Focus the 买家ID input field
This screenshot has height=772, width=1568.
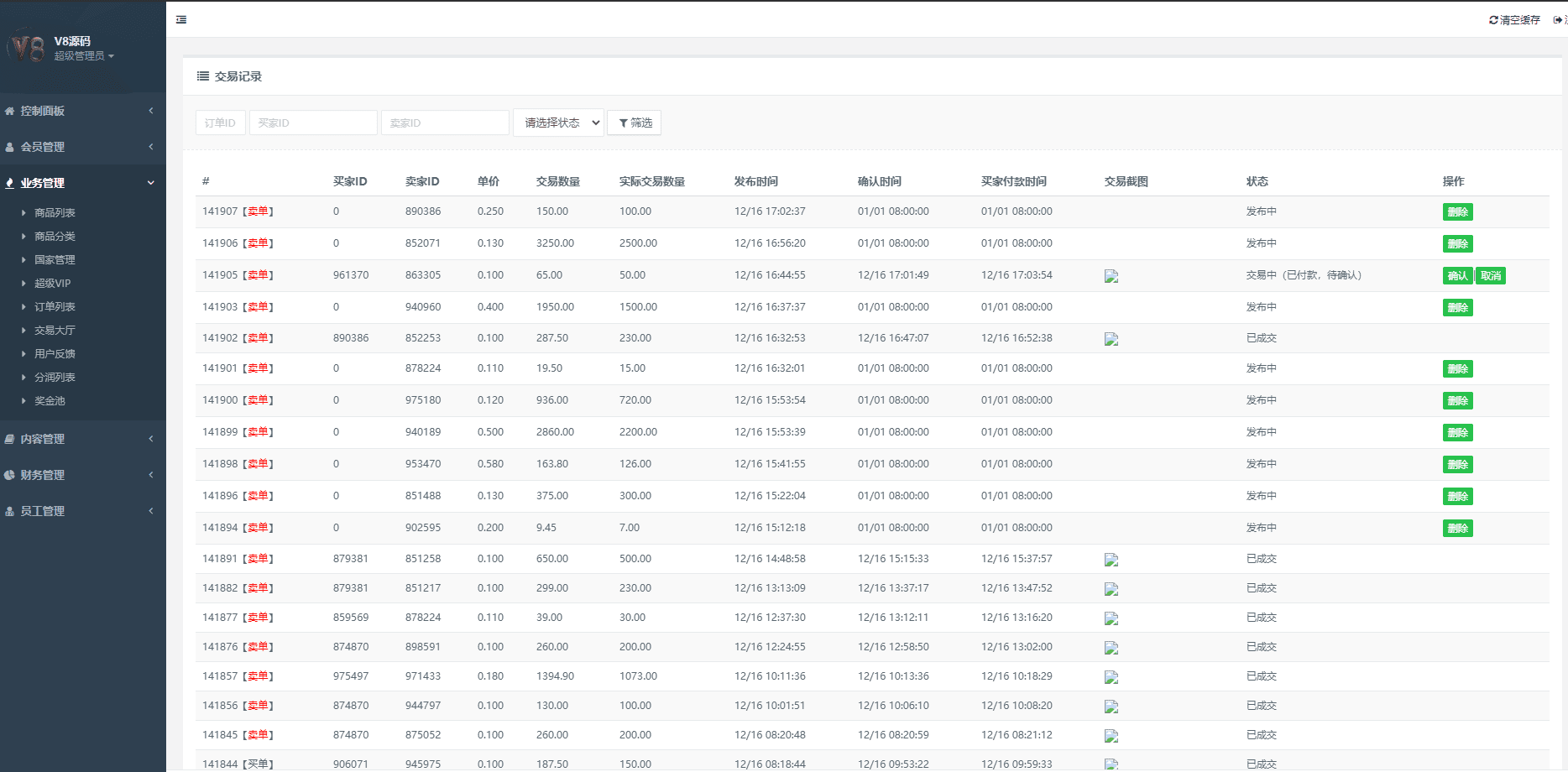tap(312, 123)
